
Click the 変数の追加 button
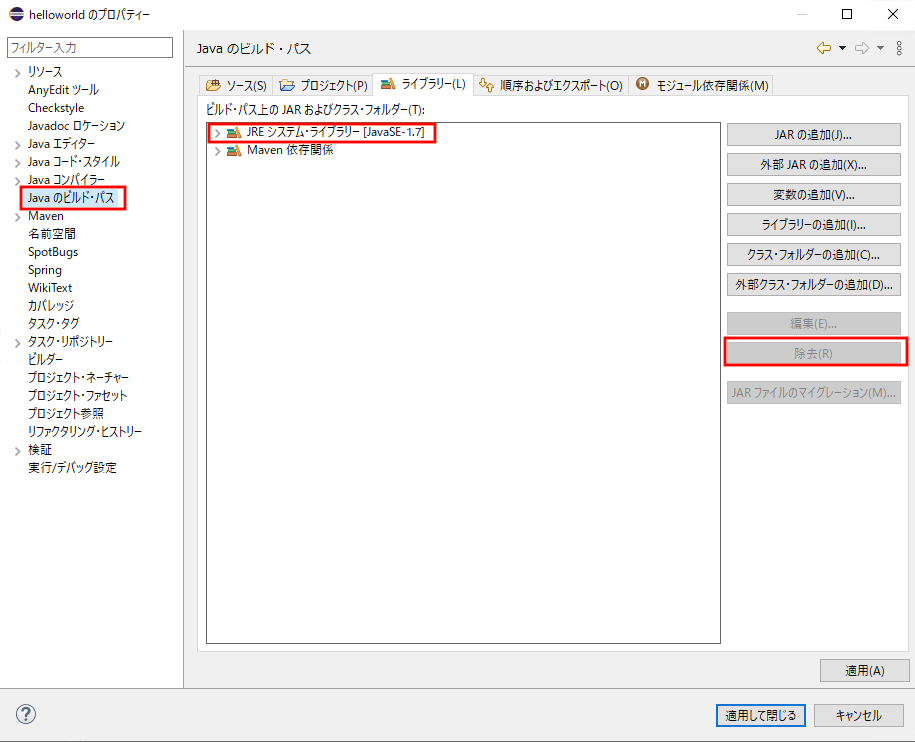pos(812,194)
